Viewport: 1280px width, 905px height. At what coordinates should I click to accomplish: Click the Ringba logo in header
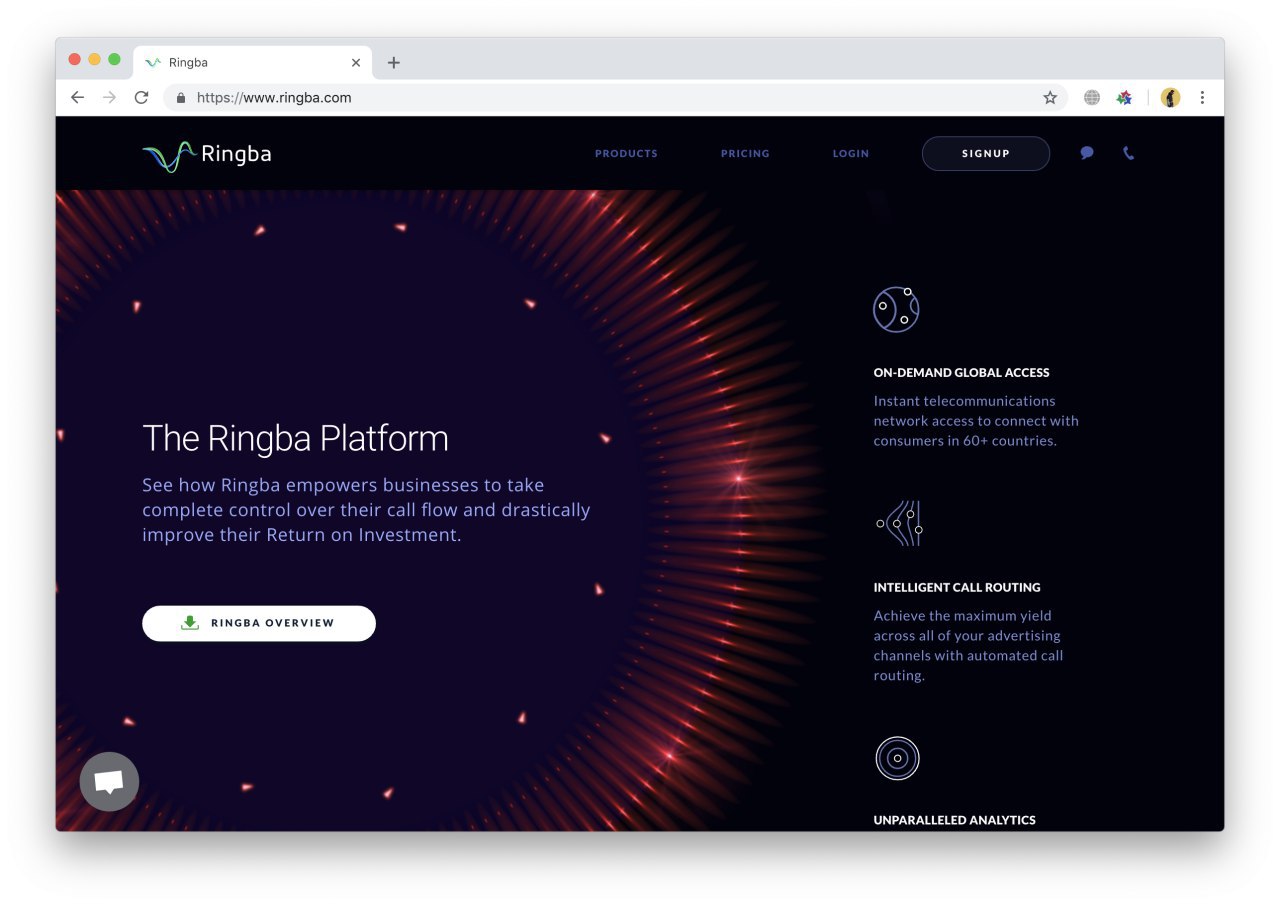pyautogui.click(x=207, y=155)
